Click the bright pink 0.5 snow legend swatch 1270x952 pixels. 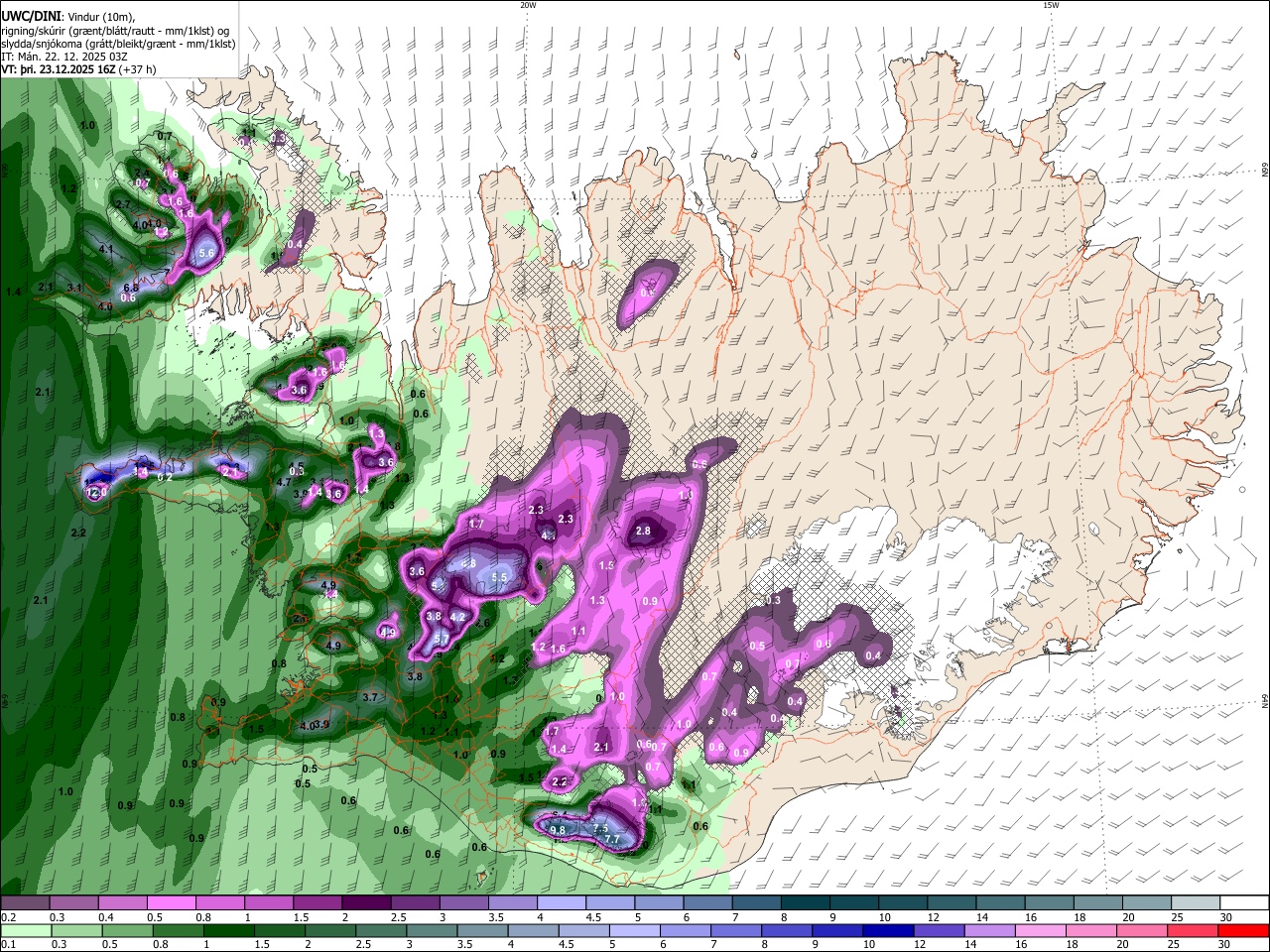[171, 903]
